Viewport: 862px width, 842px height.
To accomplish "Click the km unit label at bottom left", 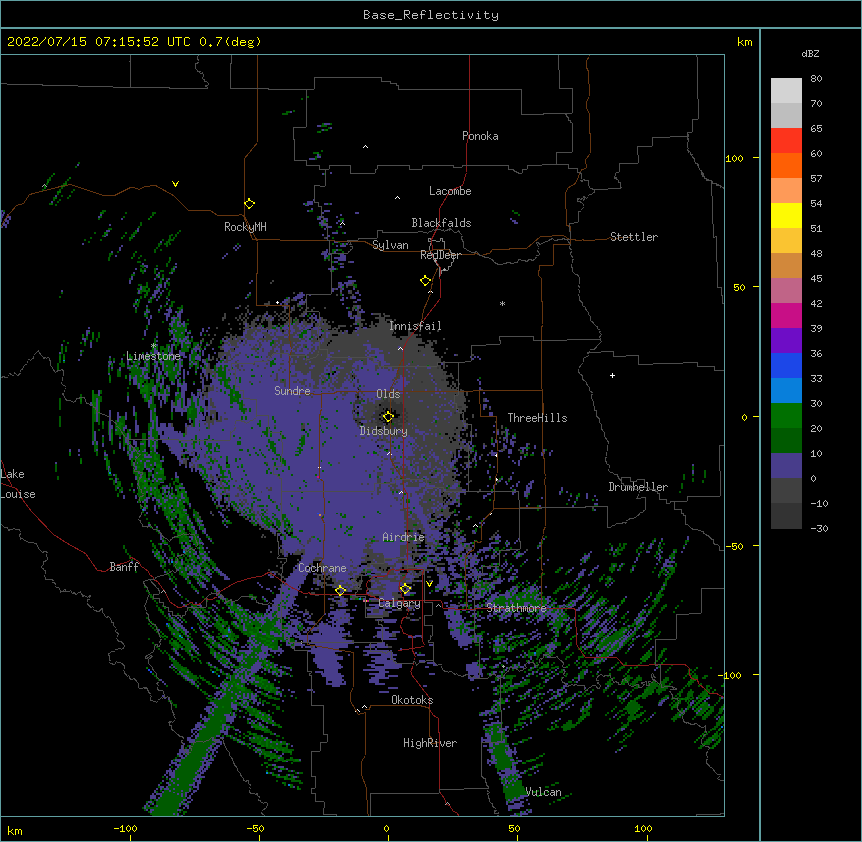I will click(x=14, y=830).
